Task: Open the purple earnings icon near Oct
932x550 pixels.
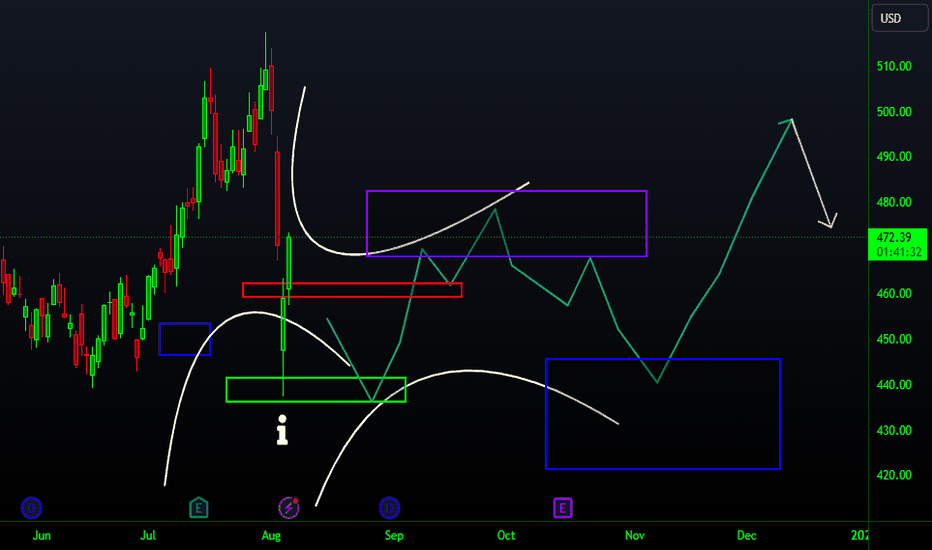Action: (562, 508)
